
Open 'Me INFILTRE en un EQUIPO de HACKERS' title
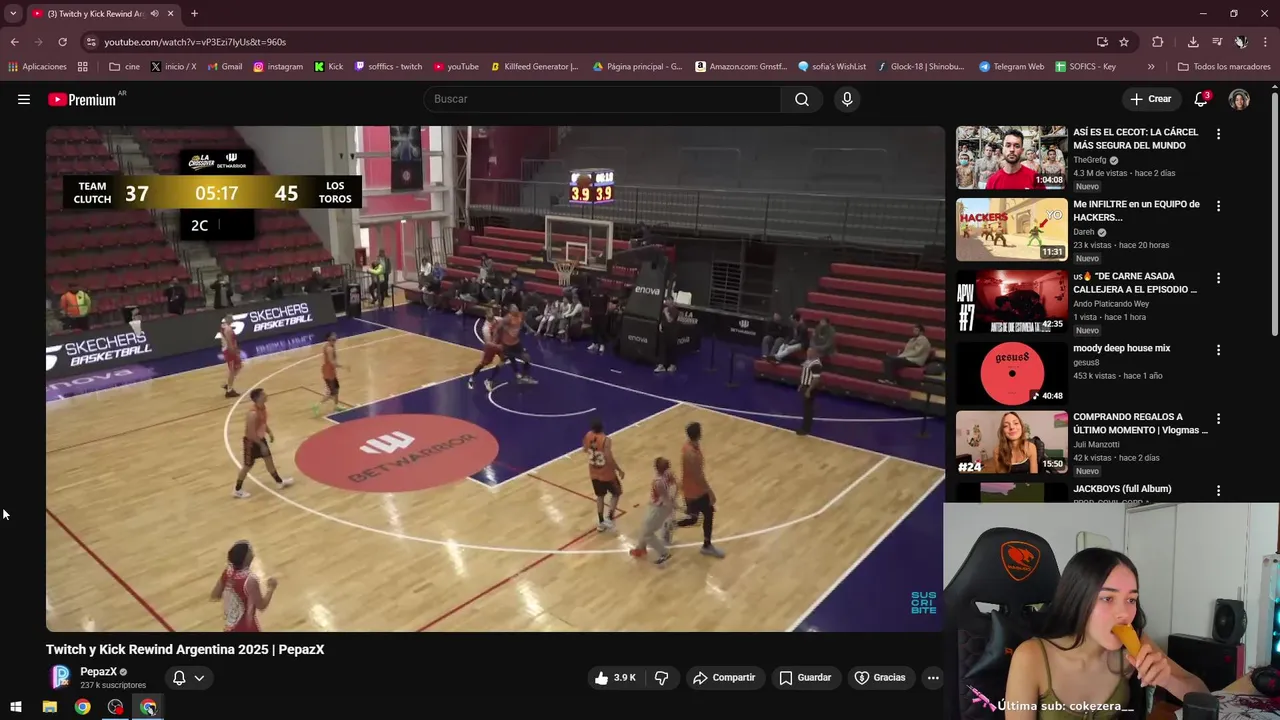tap(1136, 211)
